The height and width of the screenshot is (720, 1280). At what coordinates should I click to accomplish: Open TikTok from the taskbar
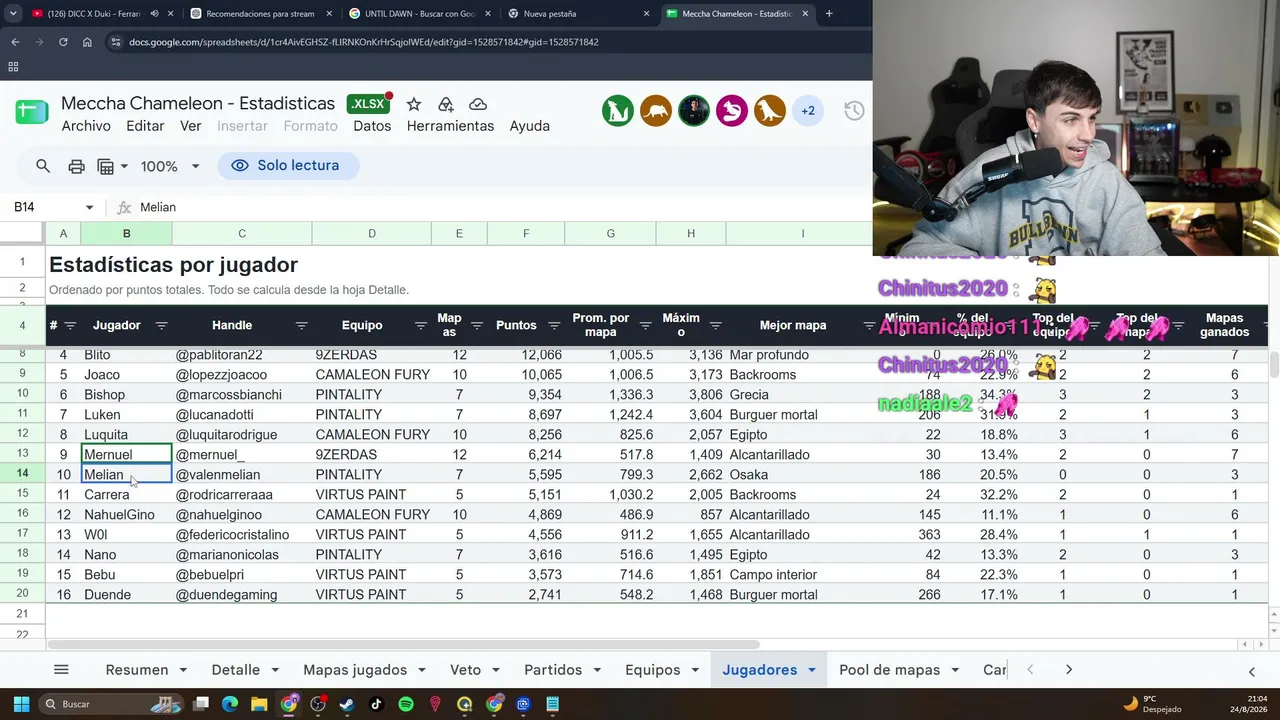pos(376,704)
